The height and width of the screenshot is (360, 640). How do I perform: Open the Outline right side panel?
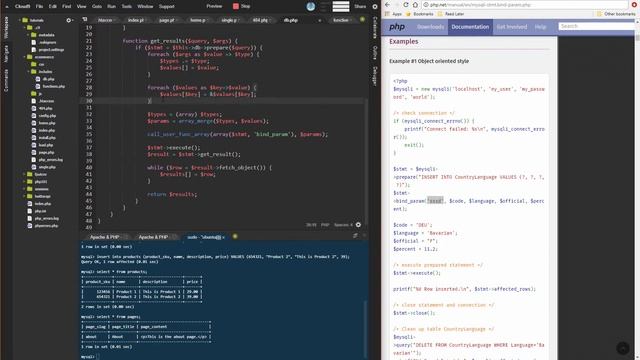[375, 53]
